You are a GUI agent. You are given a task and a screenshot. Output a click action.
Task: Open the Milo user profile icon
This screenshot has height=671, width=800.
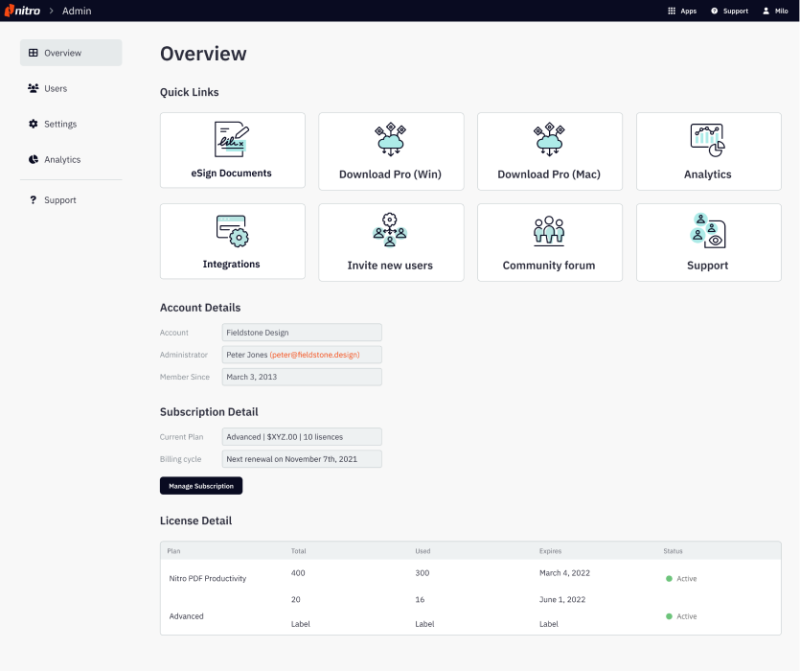766,11
